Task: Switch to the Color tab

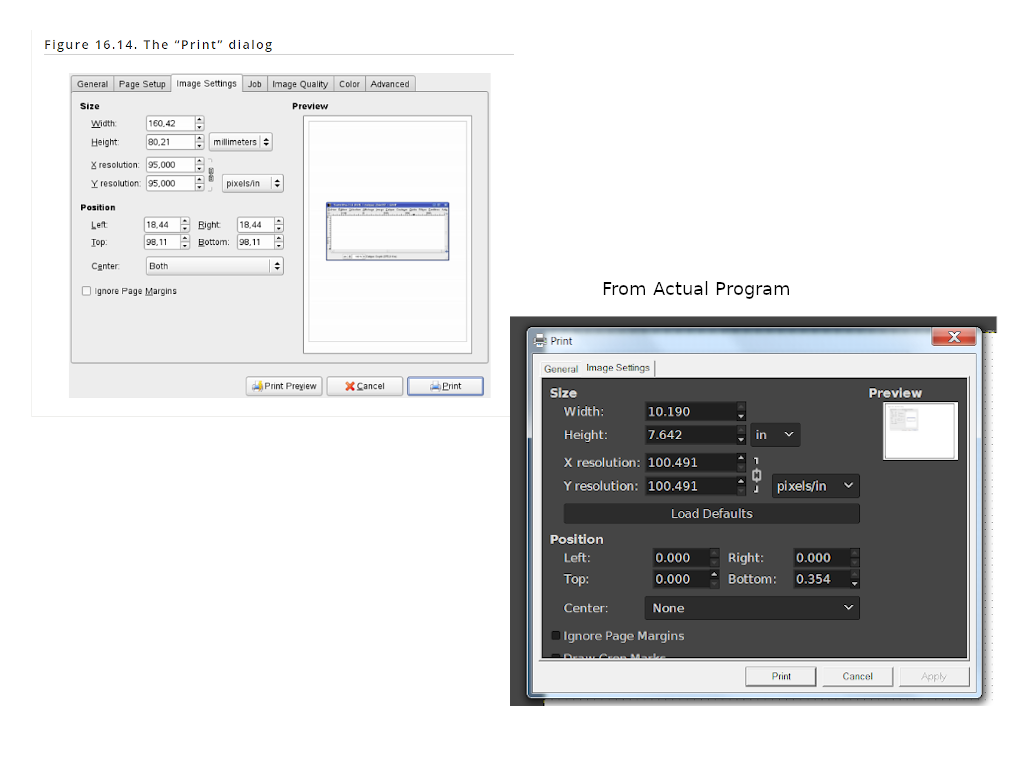Action: [349, 84]
